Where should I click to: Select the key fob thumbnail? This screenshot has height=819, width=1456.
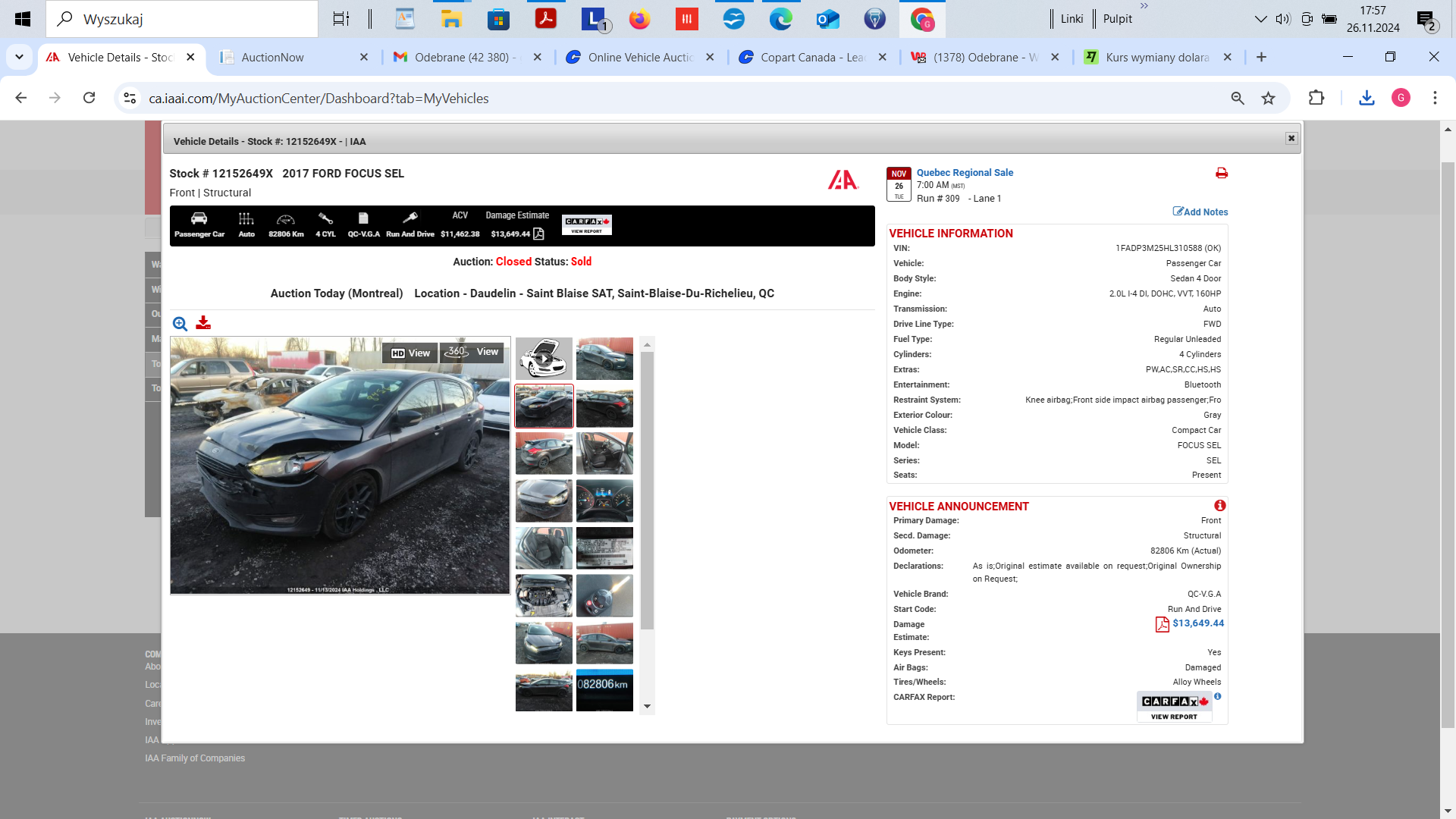coord(604,595)
